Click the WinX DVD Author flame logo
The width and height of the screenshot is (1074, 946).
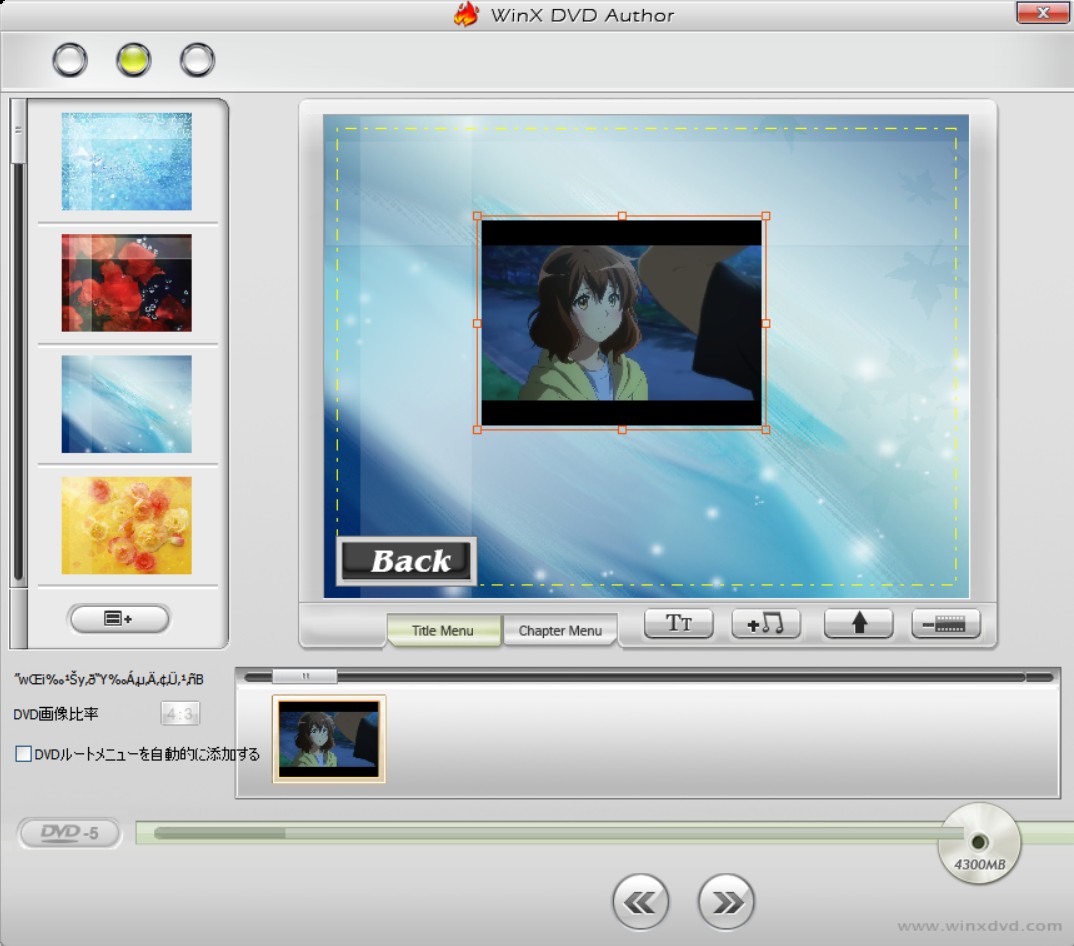(466, 14)
